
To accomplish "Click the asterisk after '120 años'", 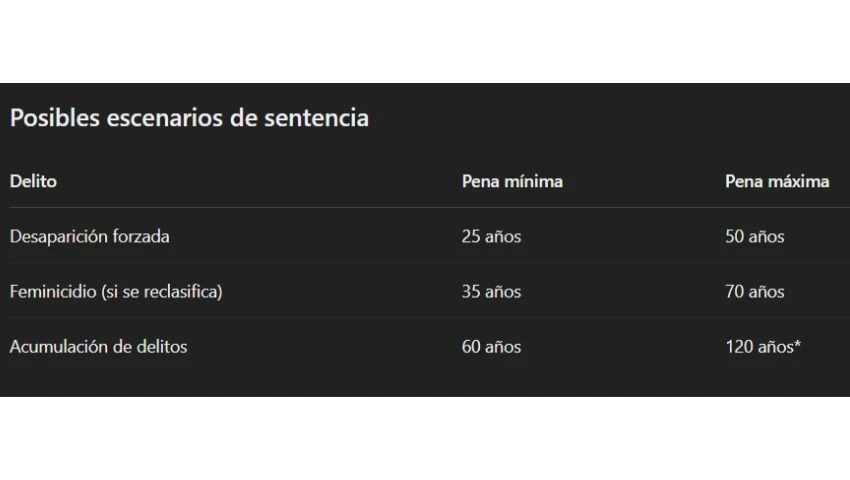I will [797, 345].
